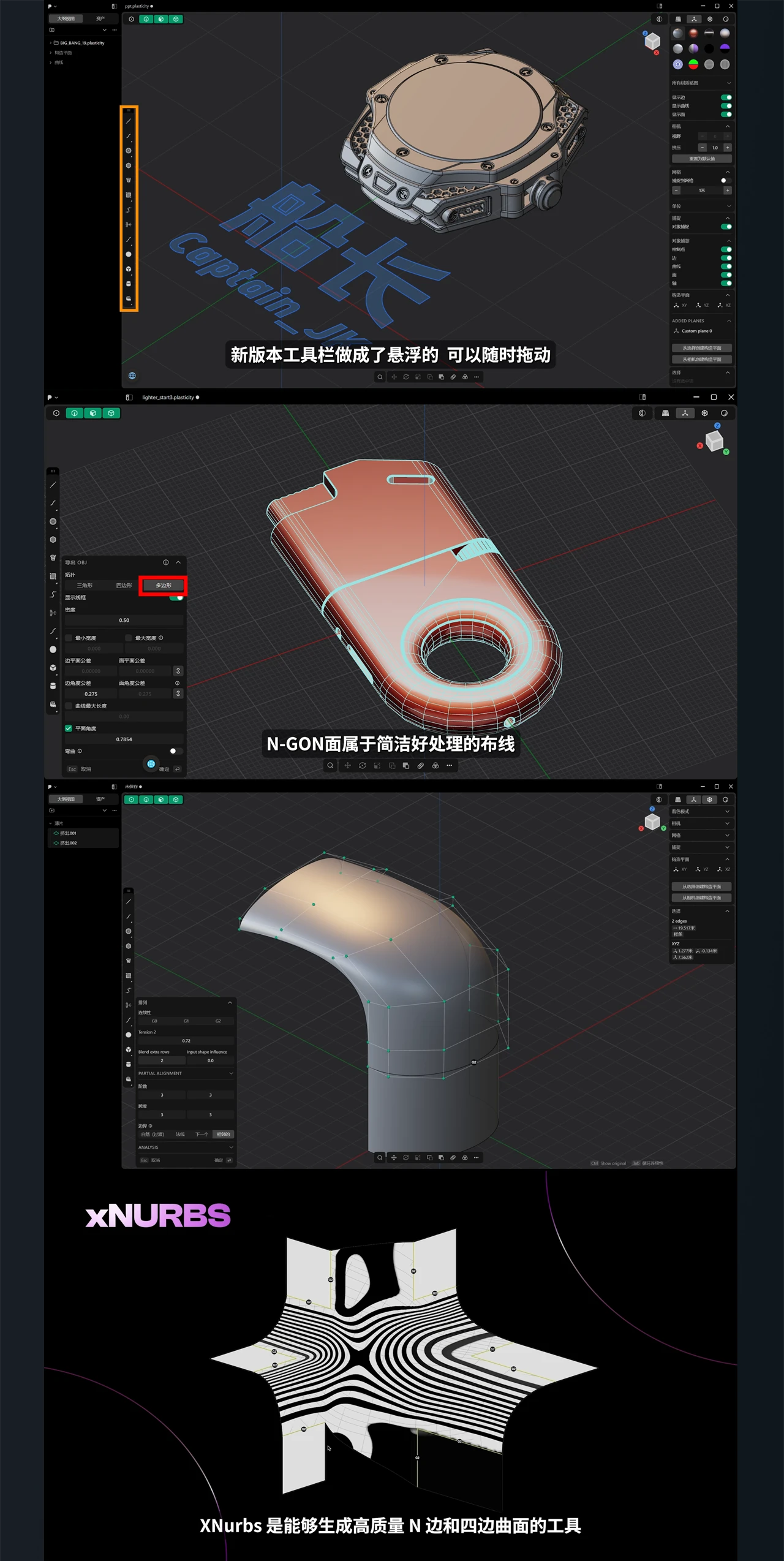Switch to the 资产 tab in ppt.plasticity
Screen dimensions: 784x1561
(x=100, y=19)
